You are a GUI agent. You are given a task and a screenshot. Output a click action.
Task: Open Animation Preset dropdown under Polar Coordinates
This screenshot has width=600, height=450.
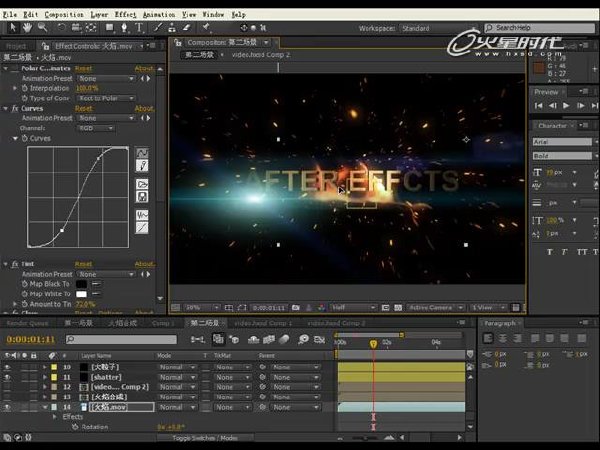[106, 78]
